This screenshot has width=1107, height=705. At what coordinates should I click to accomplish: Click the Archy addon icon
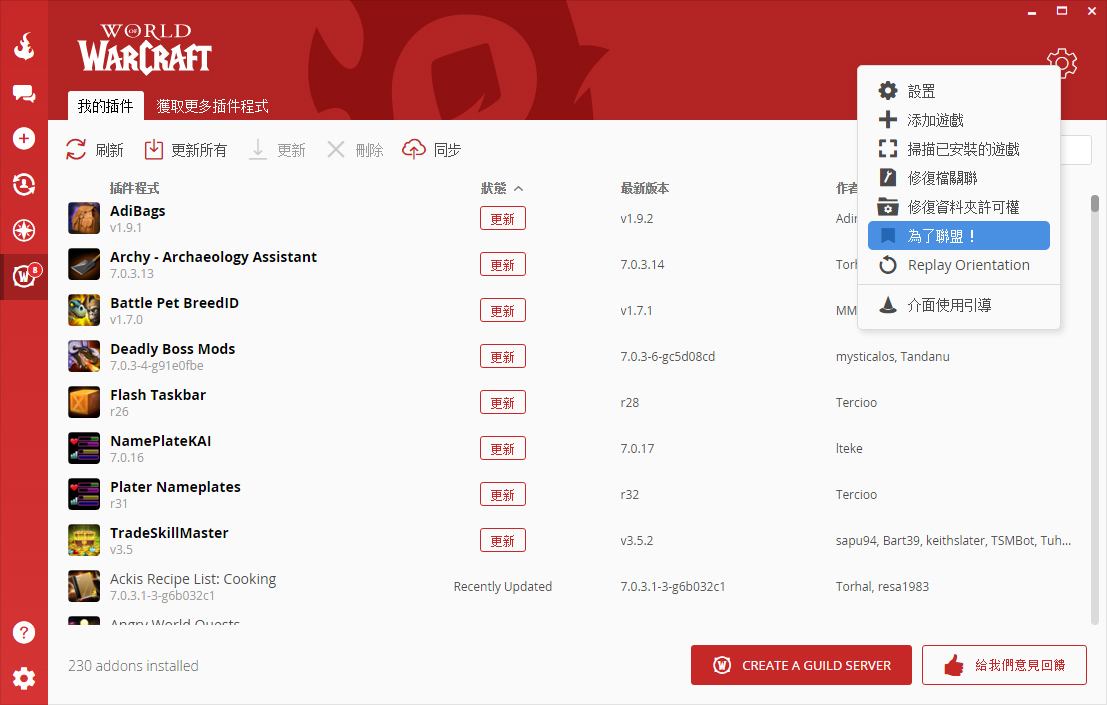[x=84, y=264]
